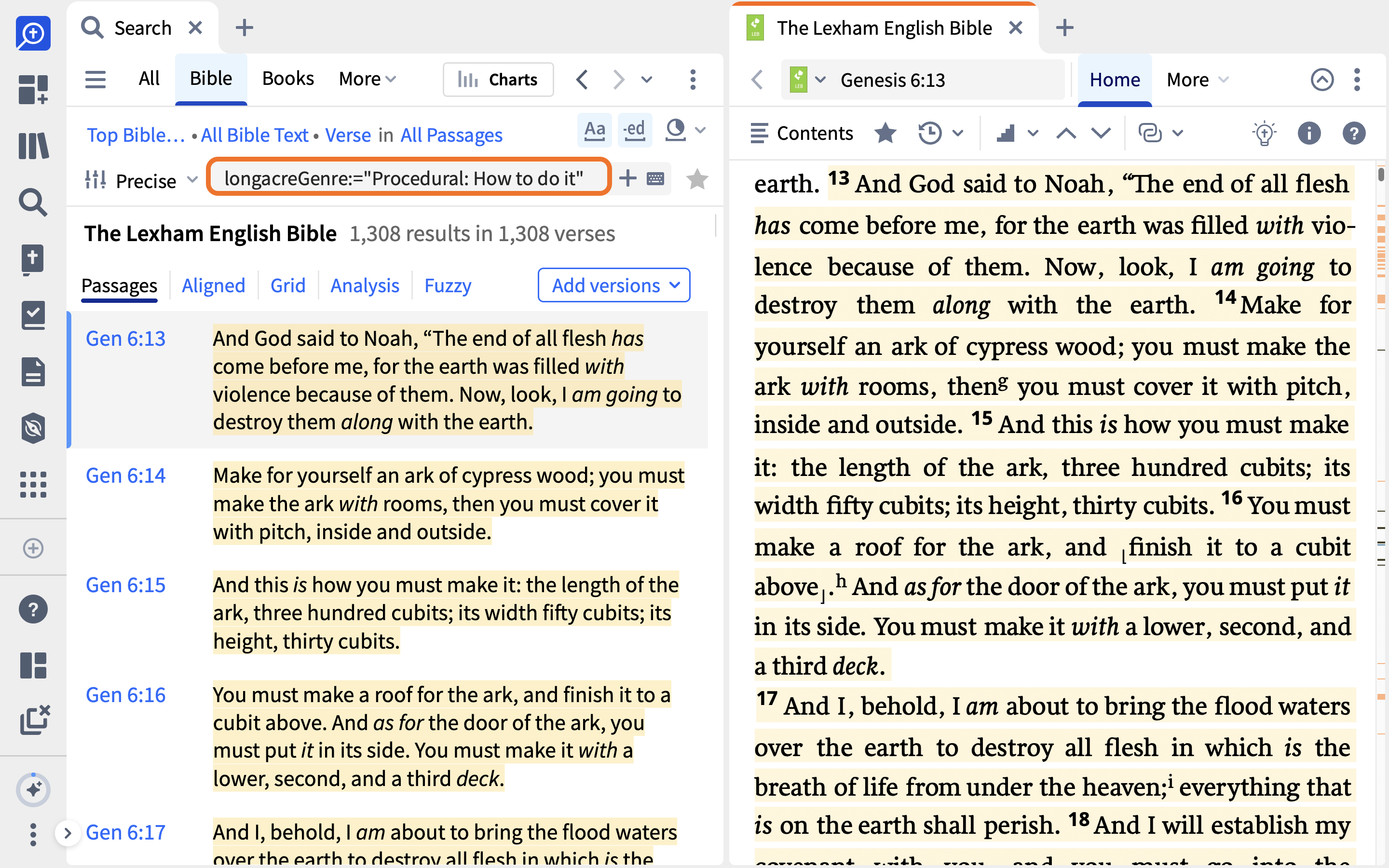The width and height of the screenshot is (1389, 868).
Task: Open the dashboard add-panel icon in sidebar
Action: click(x=33, y=90)
